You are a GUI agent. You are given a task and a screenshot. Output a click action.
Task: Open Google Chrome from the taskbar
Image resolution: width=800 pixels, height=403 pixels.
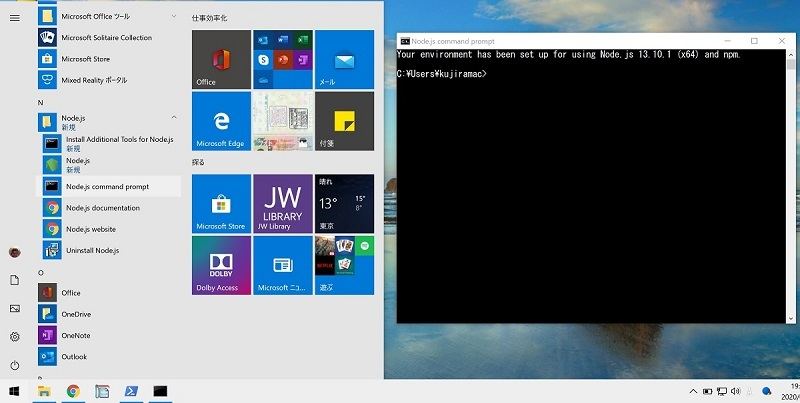coord(73,391)
